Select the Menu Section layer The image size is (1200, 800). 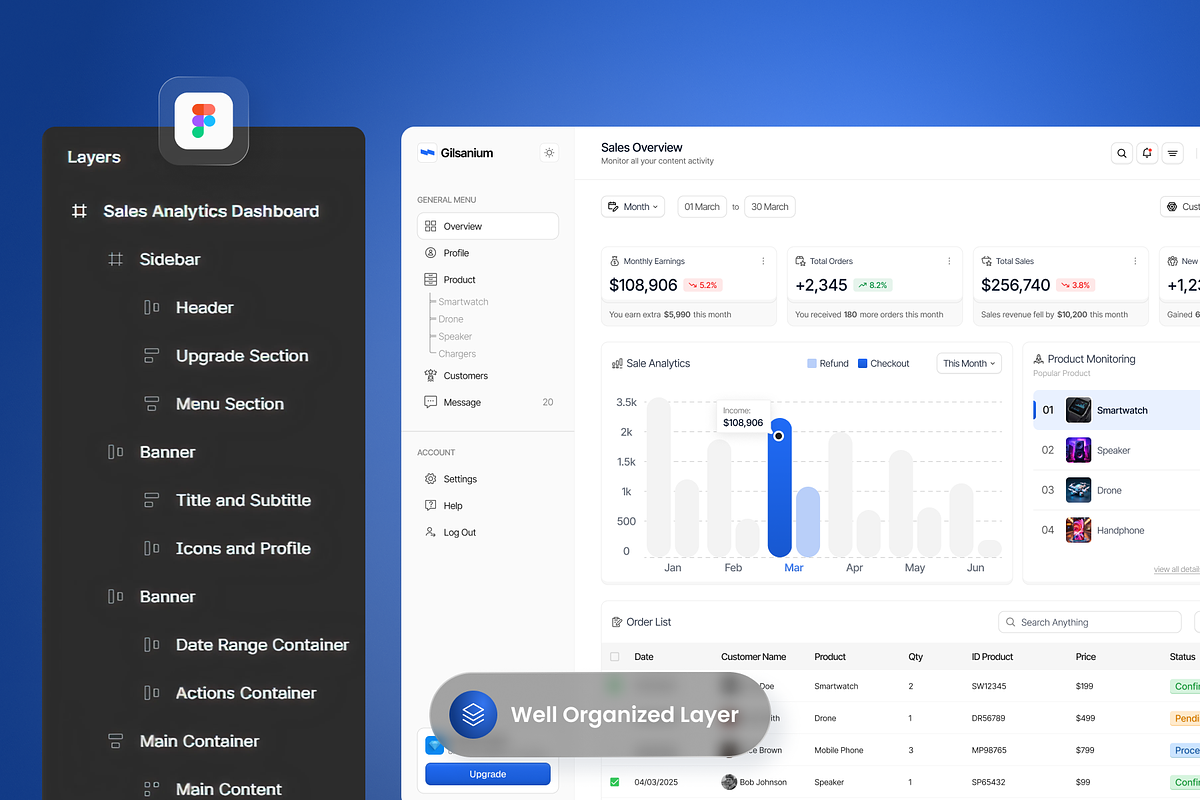tap(230, 404)
